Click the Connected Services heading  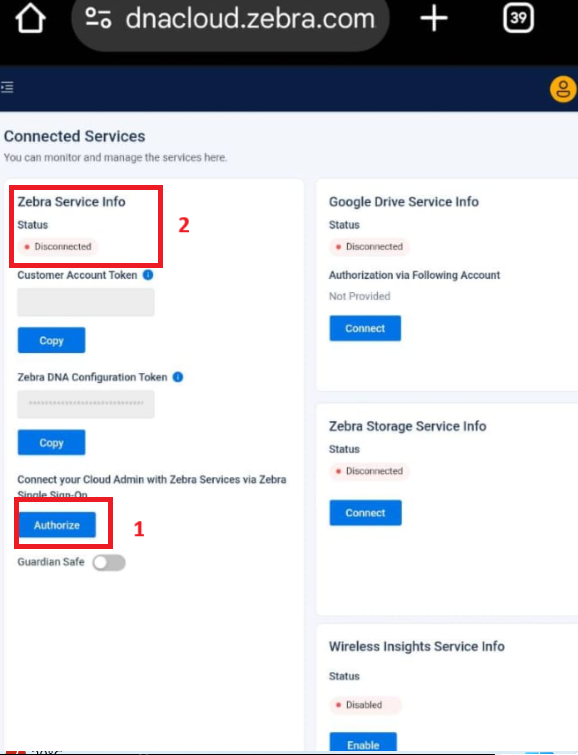(x=75, y=136)
